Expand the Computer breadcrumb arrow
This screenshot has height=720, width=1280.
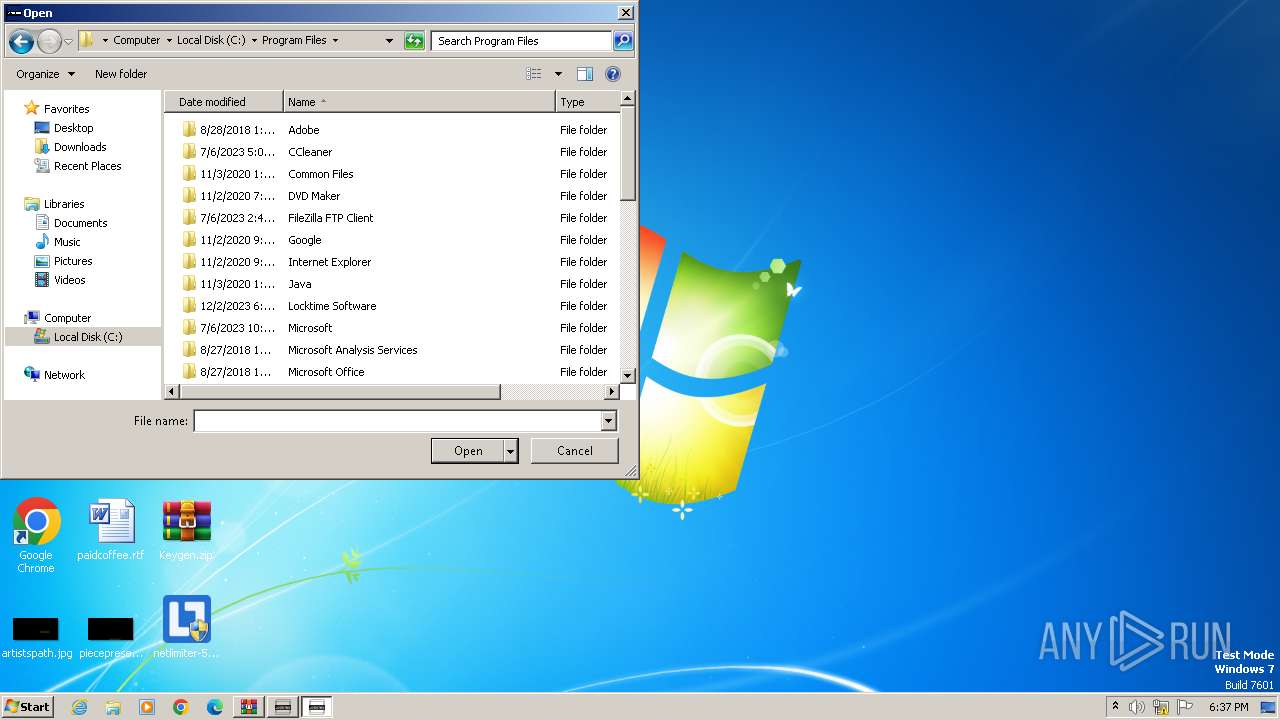(x=169, y=41)
